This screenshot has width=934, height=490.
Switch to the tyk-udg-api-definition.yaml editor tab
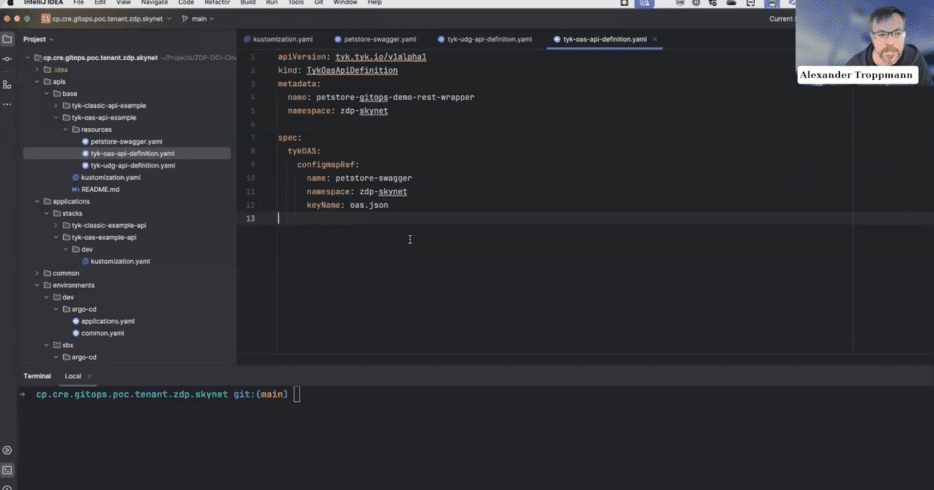tap(485, 39)
